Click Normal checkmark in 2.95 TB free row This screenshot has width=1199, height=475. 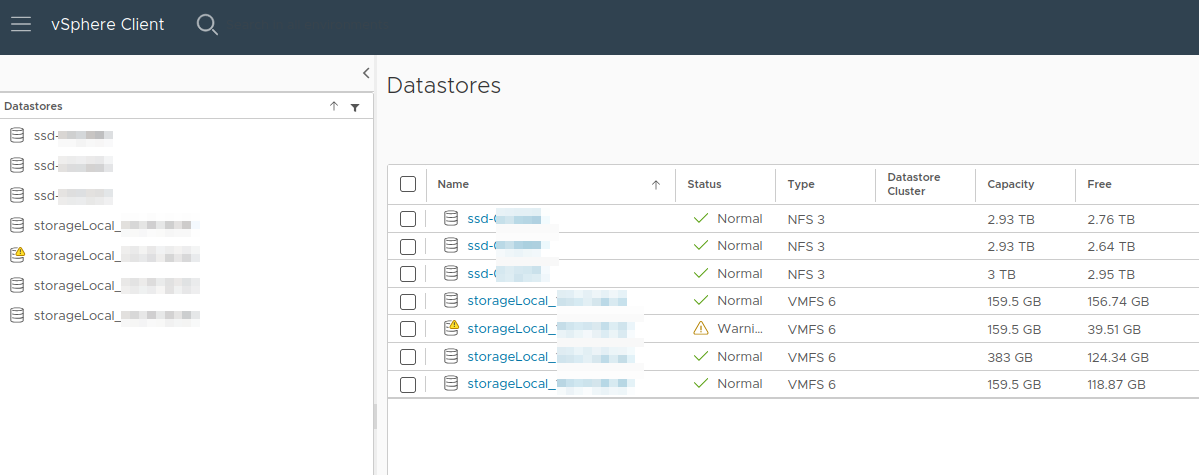pos(701,273)
